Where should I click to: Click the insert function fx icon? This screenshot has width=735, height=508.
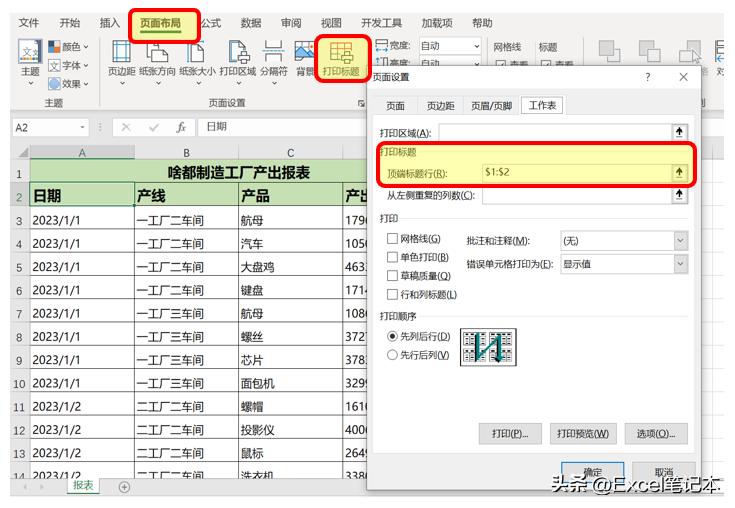tap(181, 127)
